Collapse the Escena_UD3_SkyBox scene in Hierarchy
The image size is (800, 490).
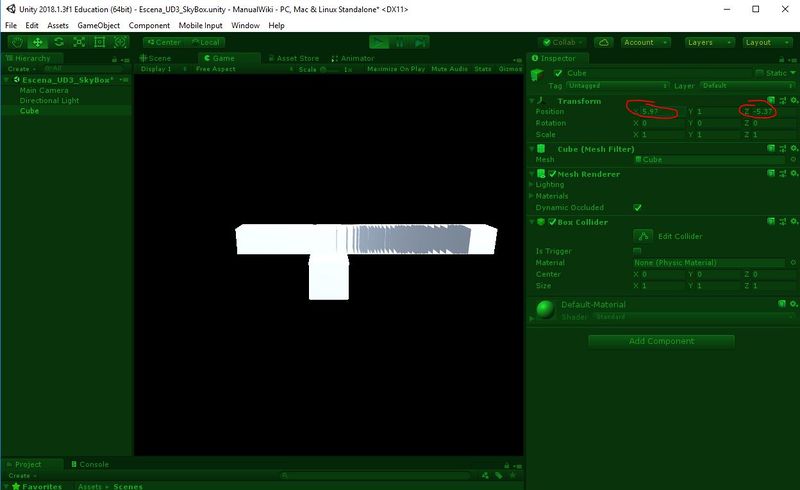point(7,80)
